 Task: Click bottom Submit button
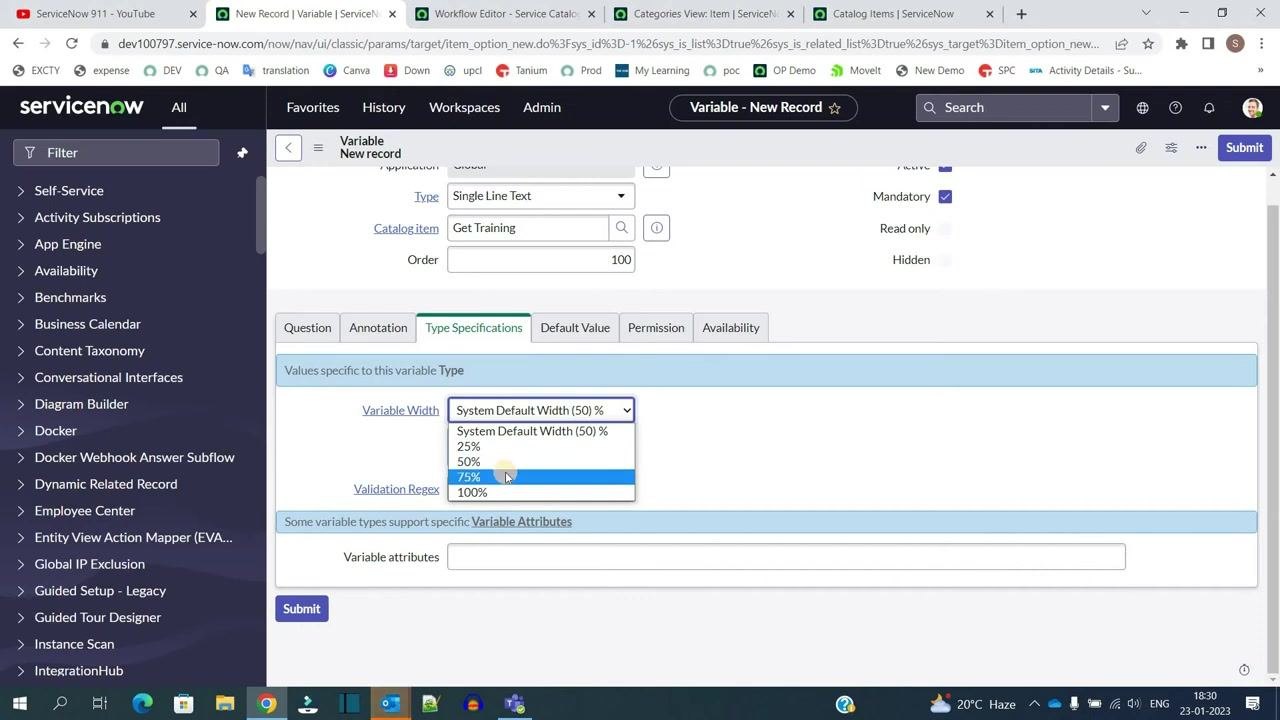pos(301,609)
